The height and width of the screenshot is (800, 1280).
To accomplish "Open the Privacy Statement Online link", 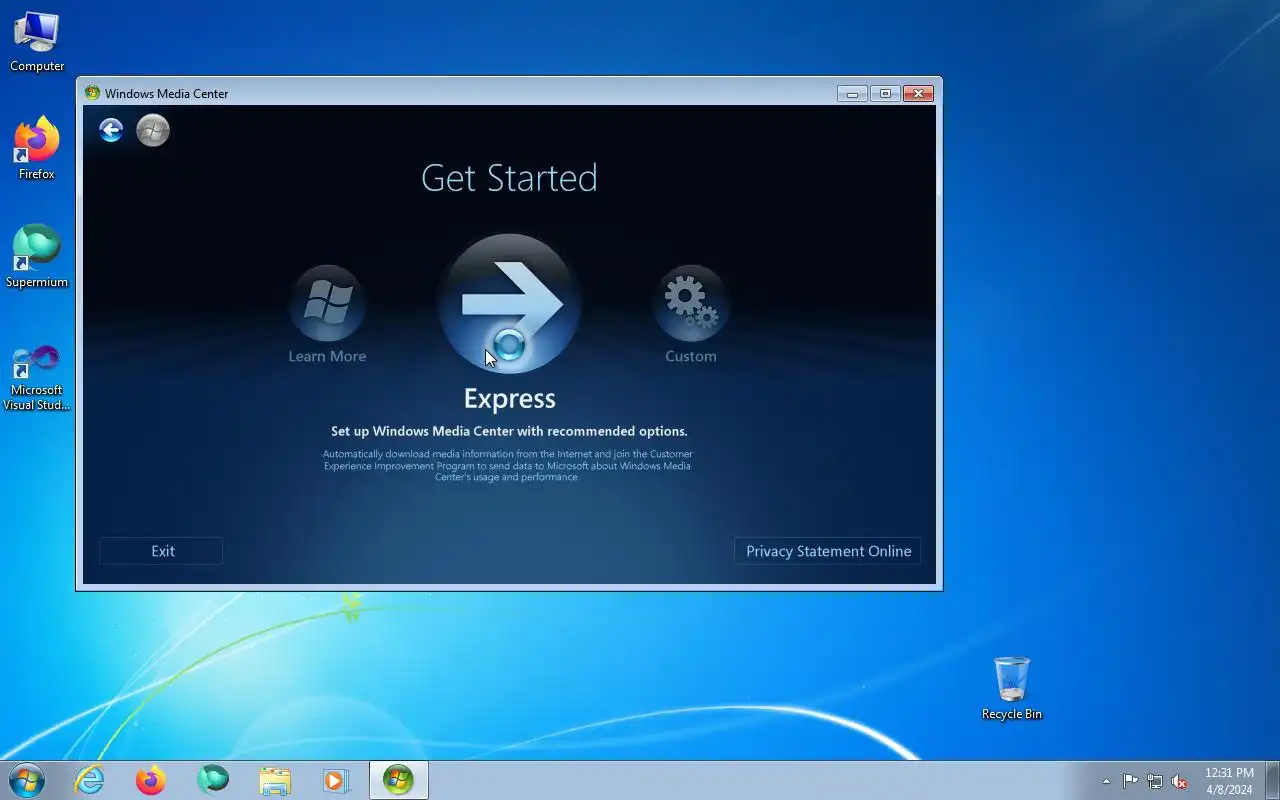I will pos(828,551).
